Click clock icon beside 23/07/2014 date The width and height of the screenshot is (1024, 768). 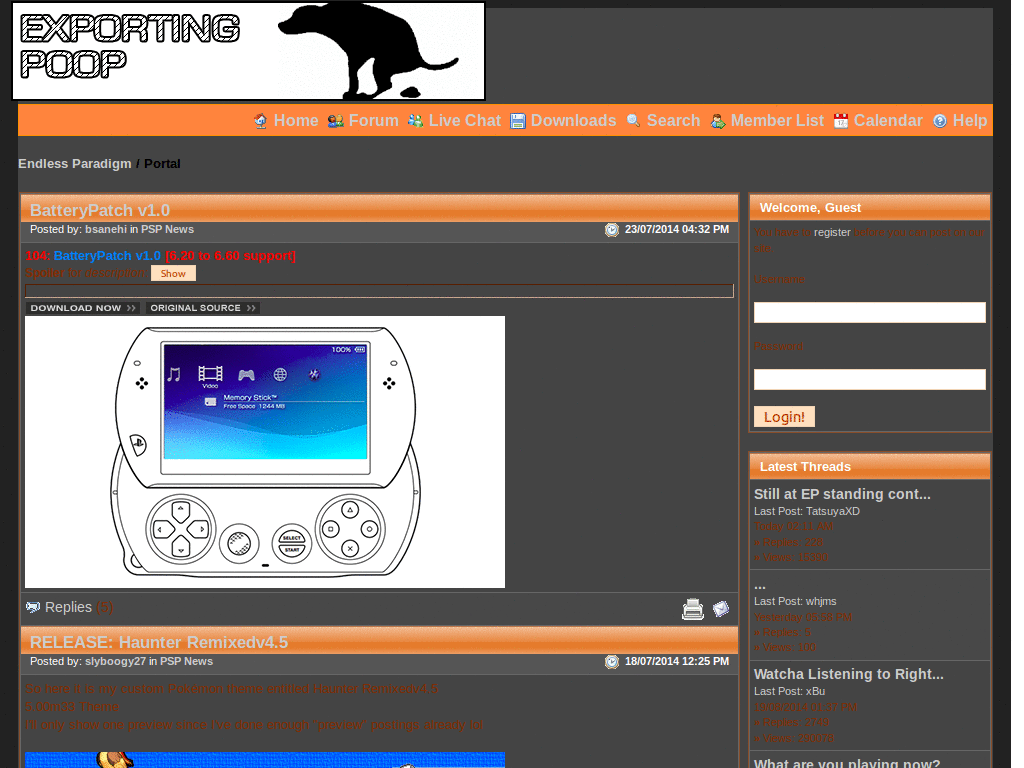coord(611,230)
